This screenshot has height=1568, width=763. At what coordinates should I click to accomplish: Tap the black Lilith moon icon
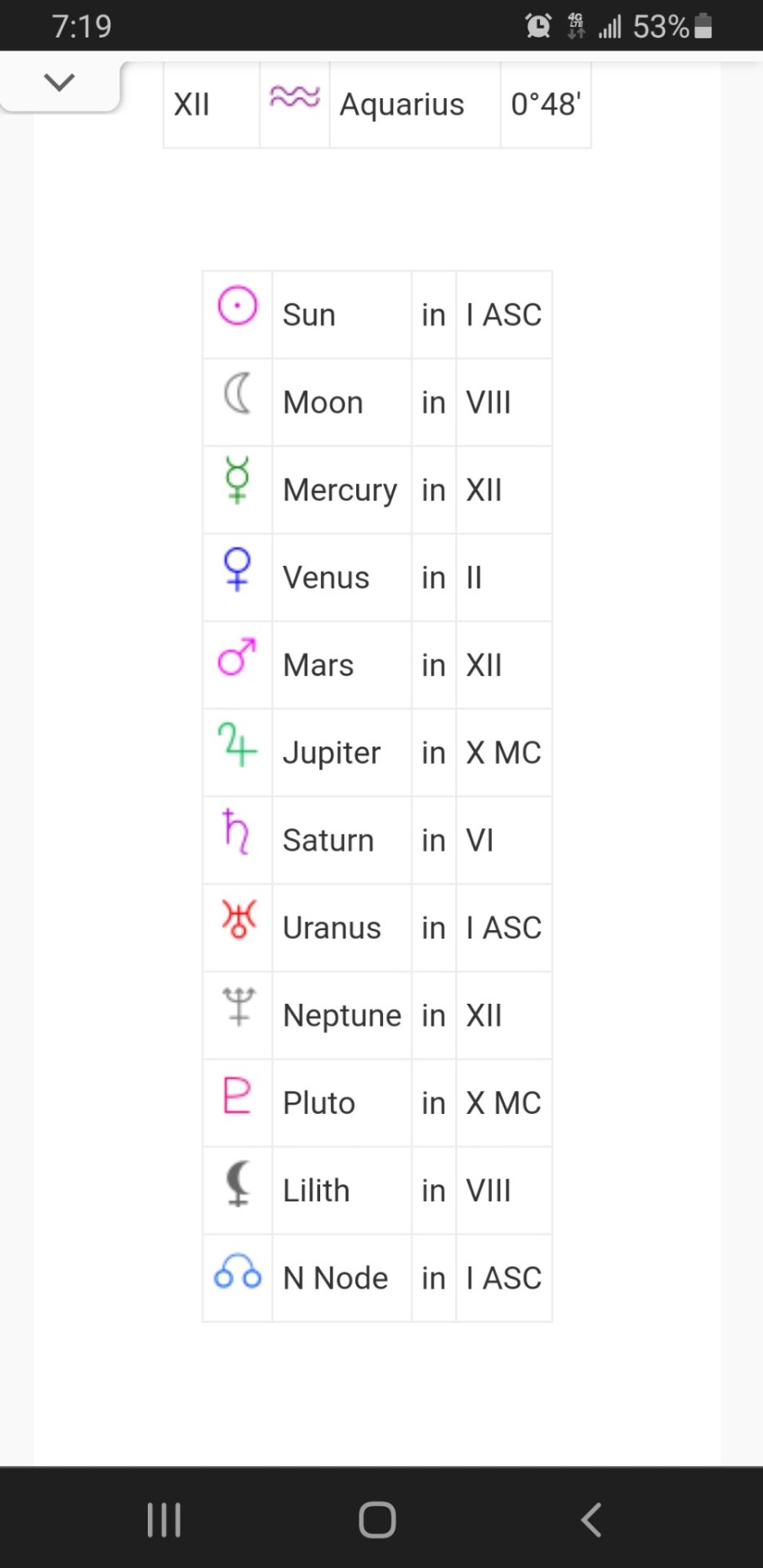coord(237,1183)
